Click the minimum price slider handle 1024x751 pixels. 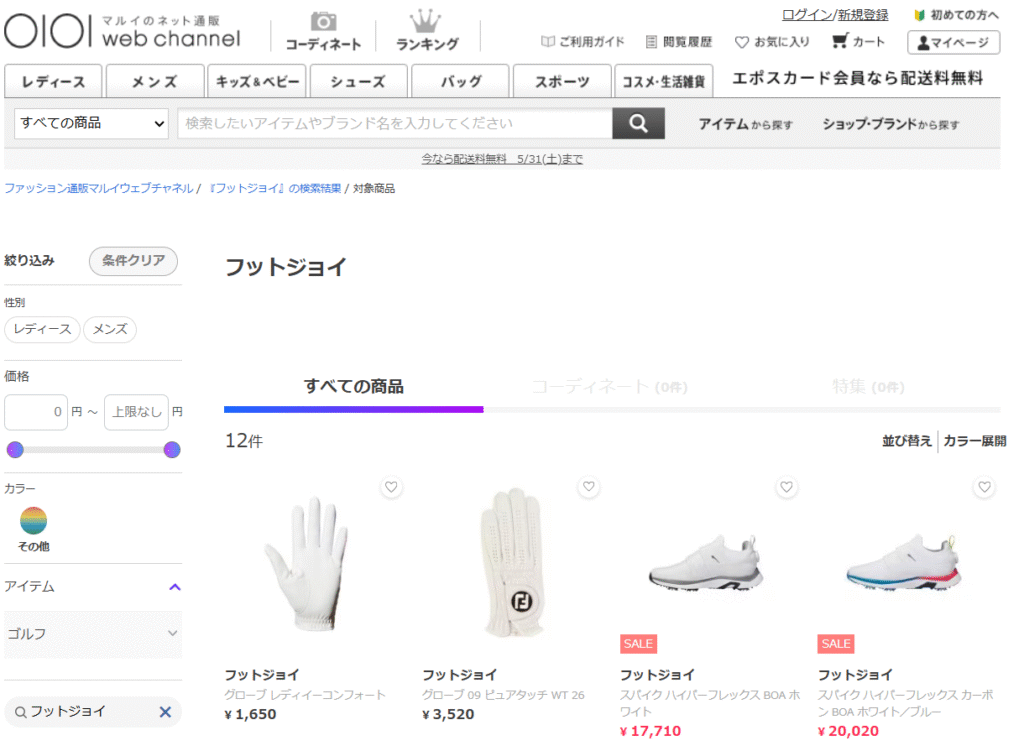(15, 449)
